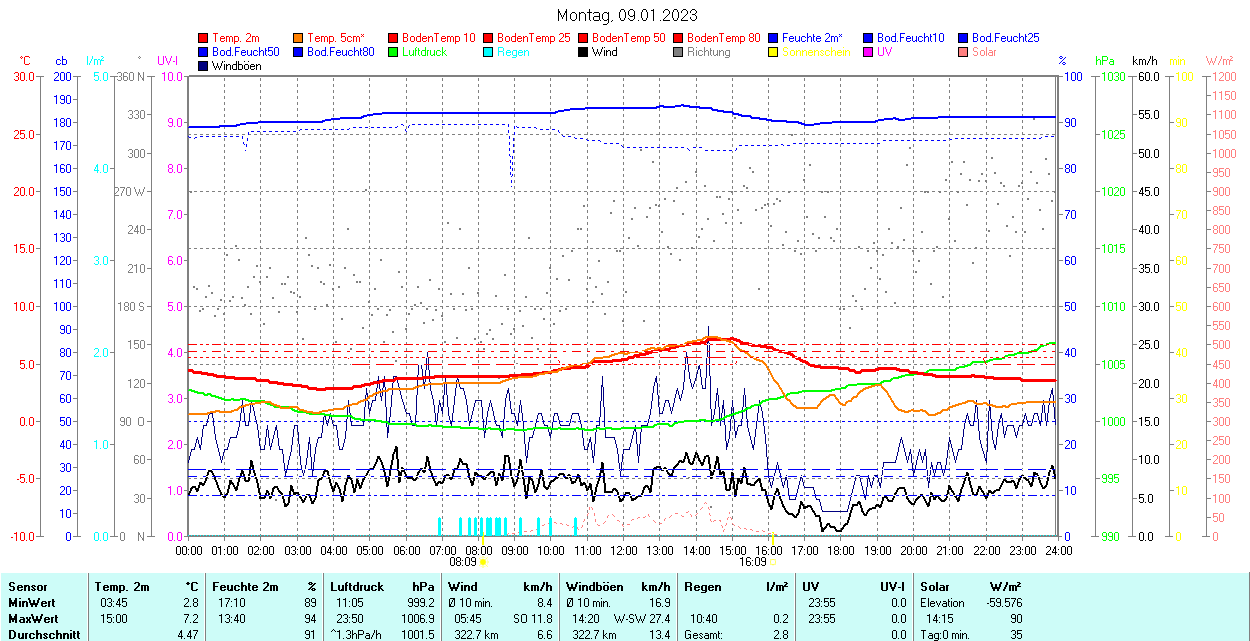The height and width of the screenshot is (641, 1250).
Task: Toggle the Feuchte 2m* legend label
Action: [816, 38]
